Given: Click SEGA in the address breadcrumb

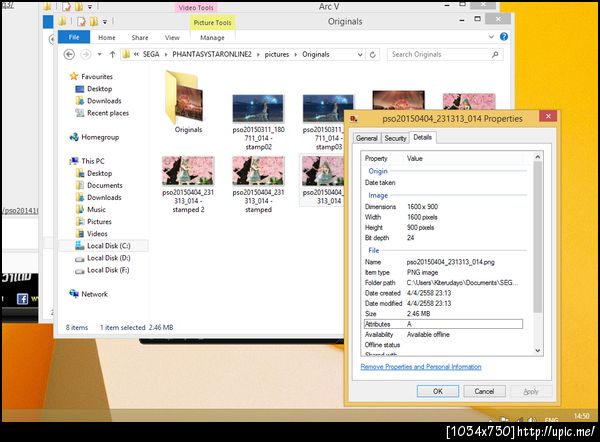Looking at the screenshot, I should pyautogui.click(x=151, y=54).
